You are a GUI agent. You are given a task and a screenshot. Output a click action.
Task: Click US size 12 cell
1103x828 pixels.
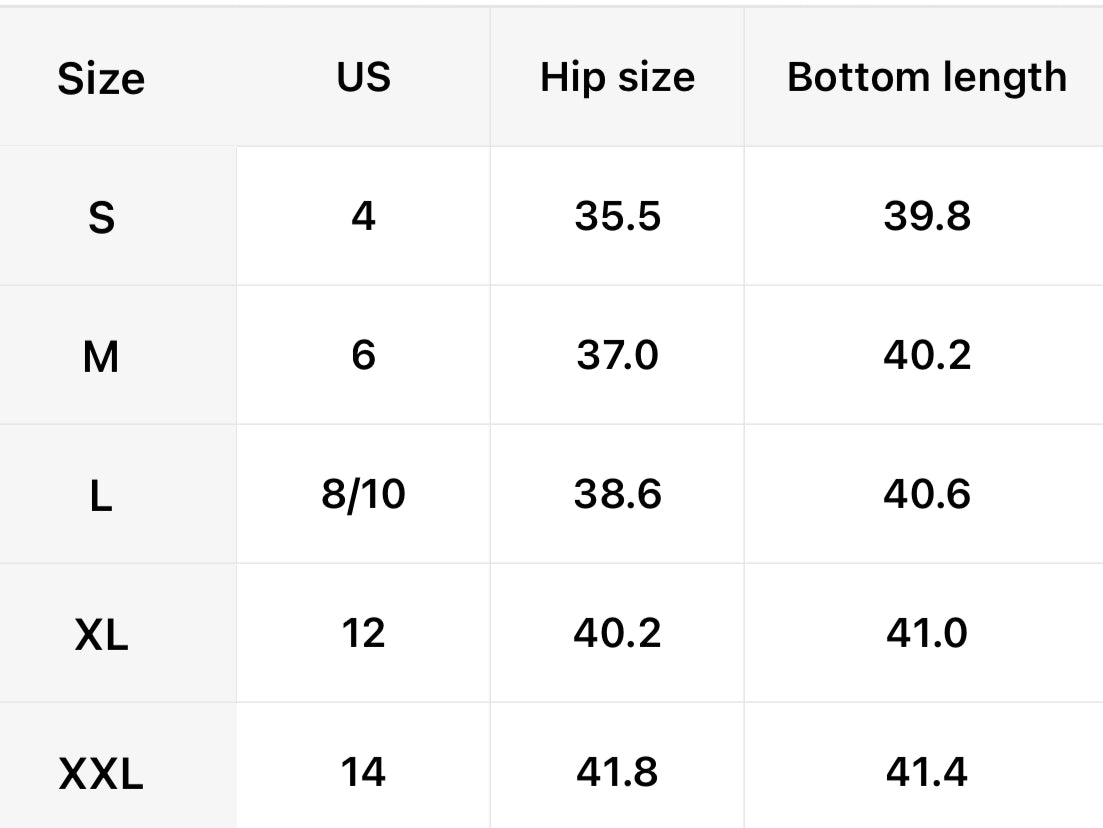pos(363,633)
